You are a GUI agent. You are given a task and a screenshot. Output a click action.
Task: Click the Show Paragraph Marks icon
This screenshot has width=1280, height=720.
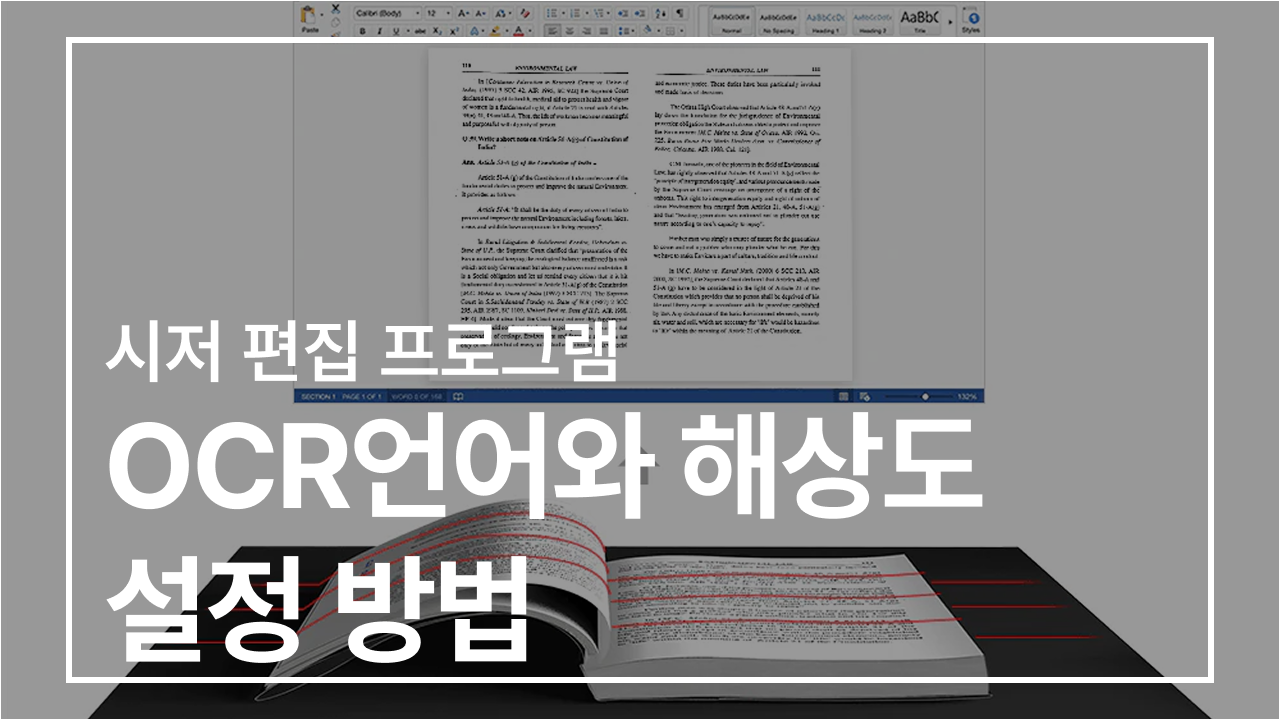pyautogui.click(x=679, y=14)
